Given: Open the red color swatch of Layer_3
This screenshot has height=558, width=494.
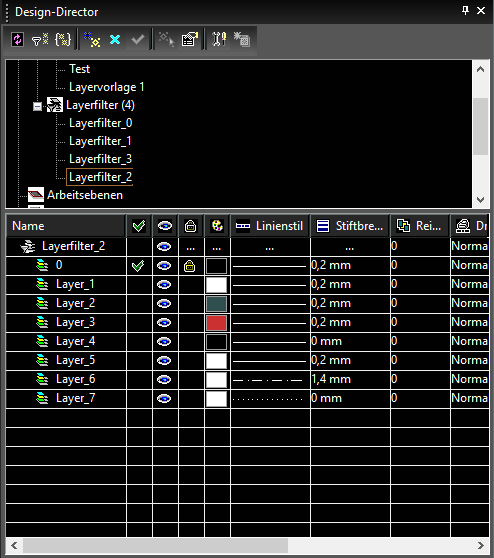Looking at the screenshot, I should [216, 323].
